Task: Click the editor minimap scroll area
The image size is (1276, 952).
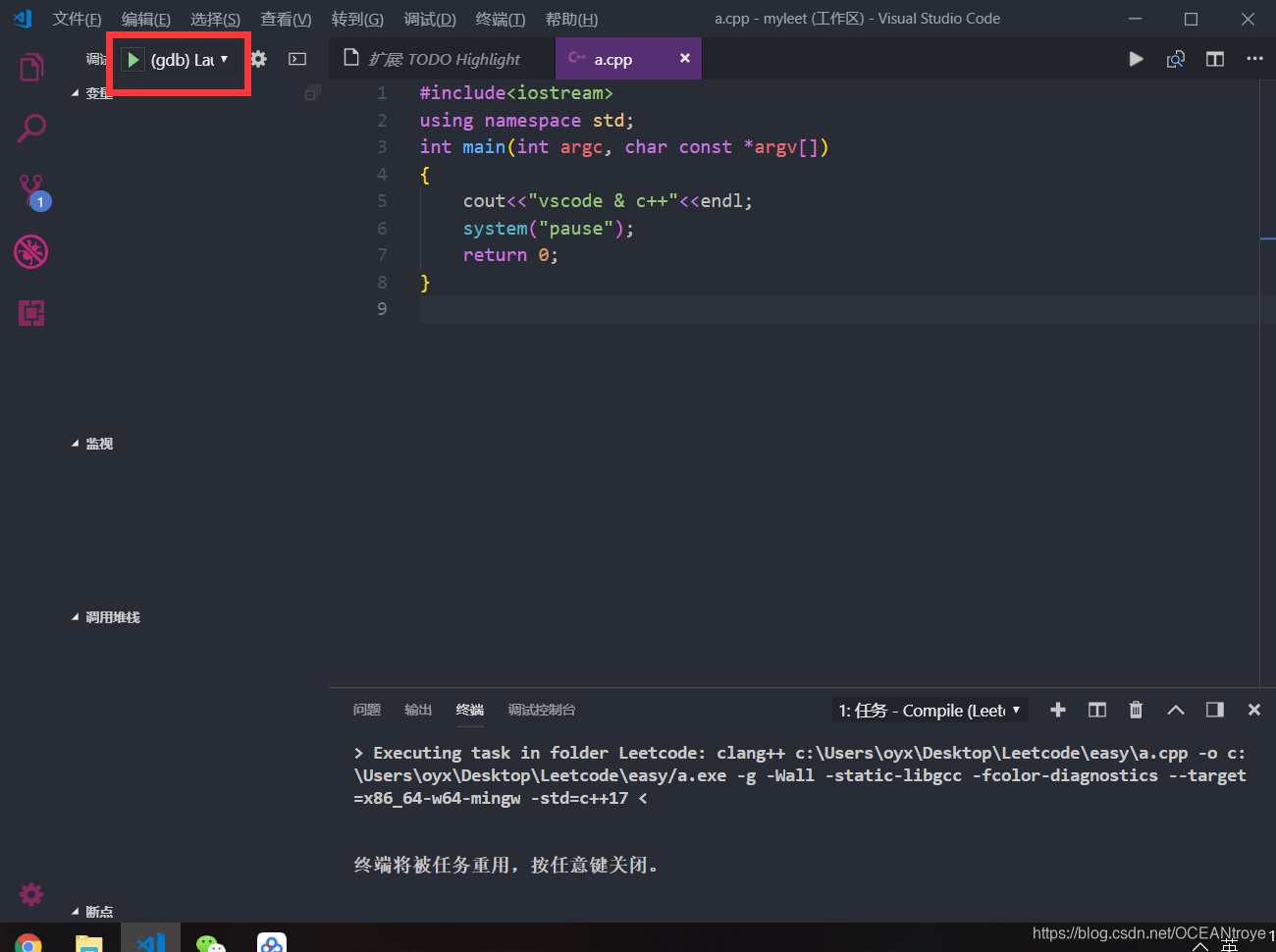Action: click(x=1267, y=383)
